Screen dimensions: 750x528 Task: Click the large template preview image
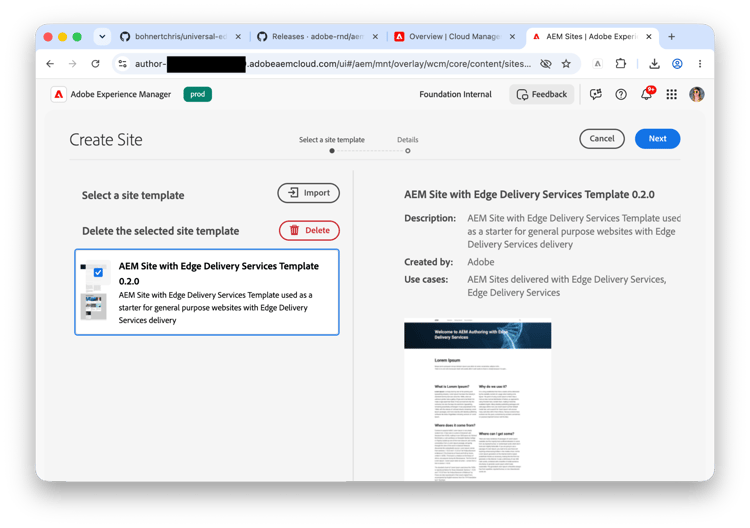coord(477,400)
